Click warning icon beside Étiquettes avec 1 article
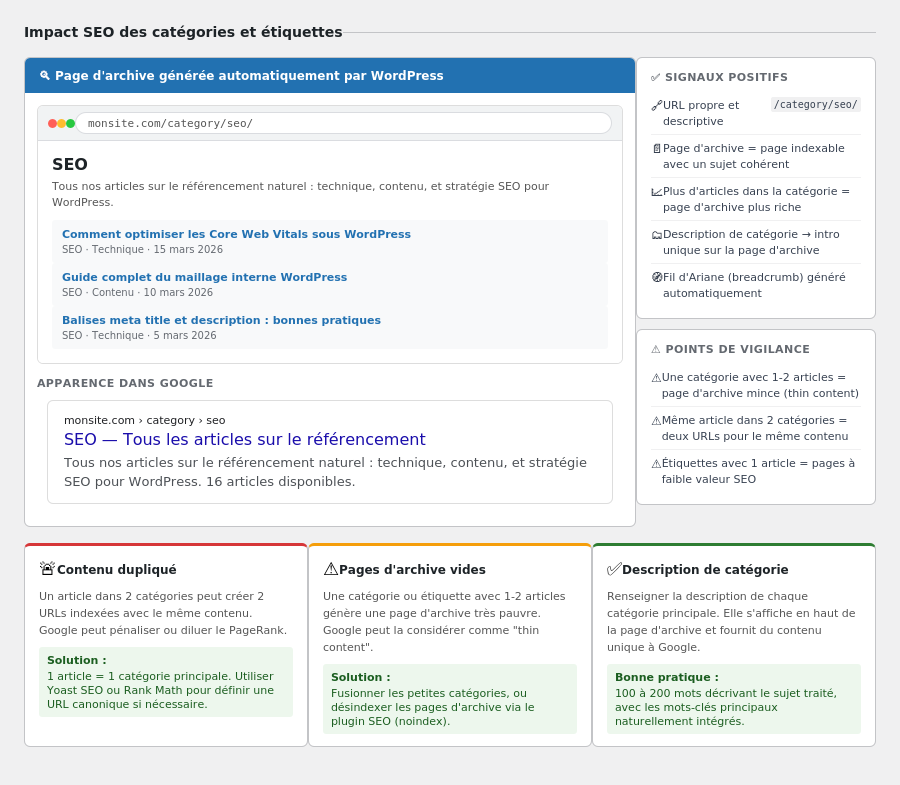 (x=656, y=464)
